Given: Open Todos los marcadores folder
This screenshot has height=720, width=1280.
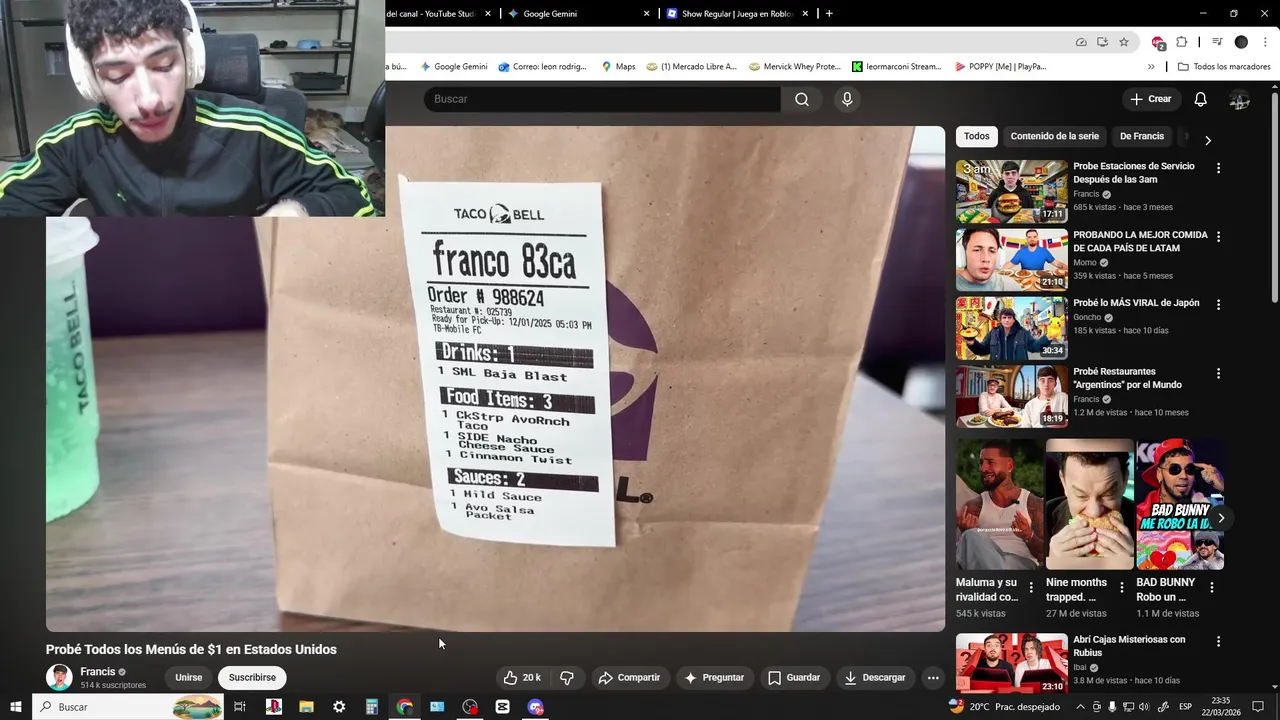Looking at the screenshot, I should pos(1224,67).
